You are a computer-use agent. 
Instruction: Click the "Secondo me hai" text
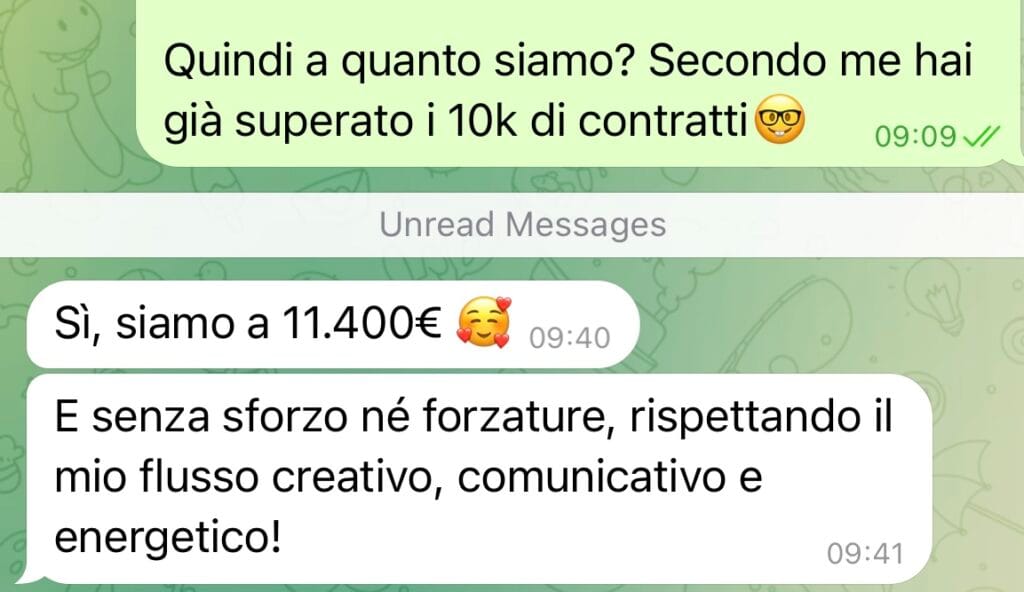point(810,61)
